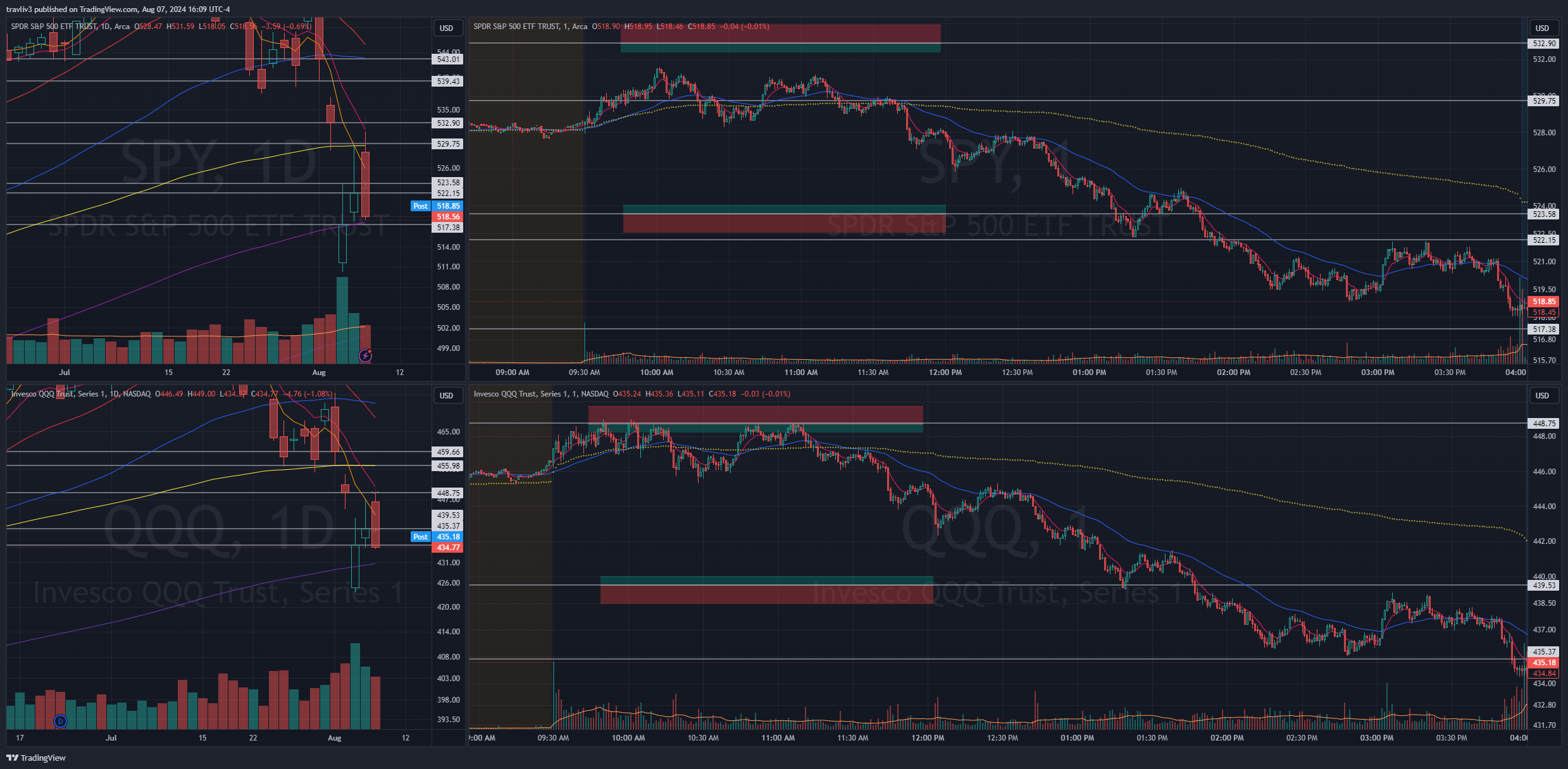Open the USD currency selector on QQQ daily chart

(x=447, y=395)
